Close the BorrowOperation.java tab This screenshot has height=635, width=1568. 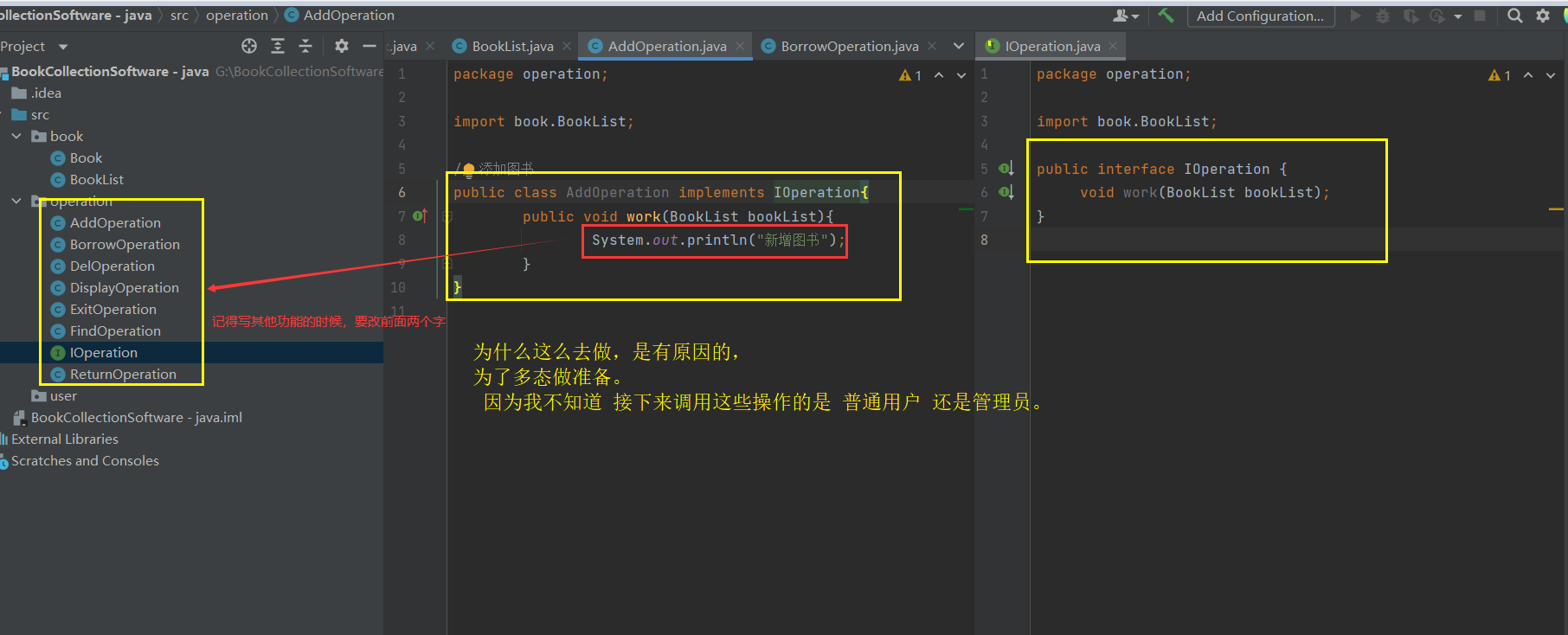[932, 46]
